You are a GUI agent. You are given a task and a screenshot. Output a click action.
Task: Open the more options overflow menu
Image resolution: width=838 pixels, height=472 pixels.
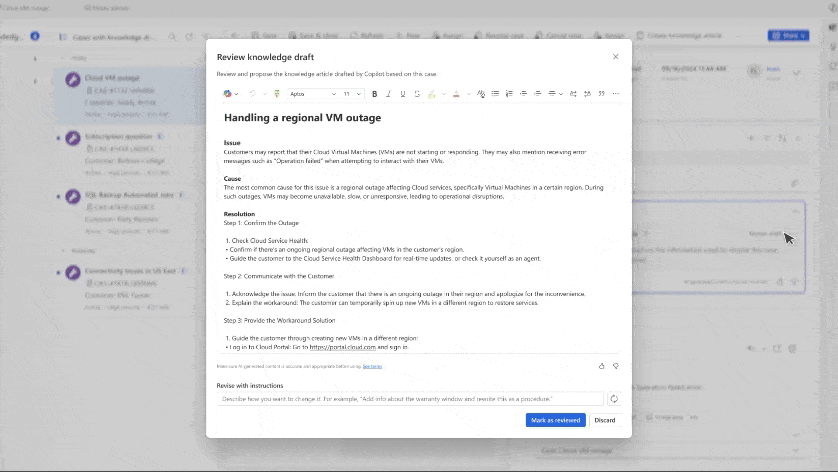[x=616, y=94]
